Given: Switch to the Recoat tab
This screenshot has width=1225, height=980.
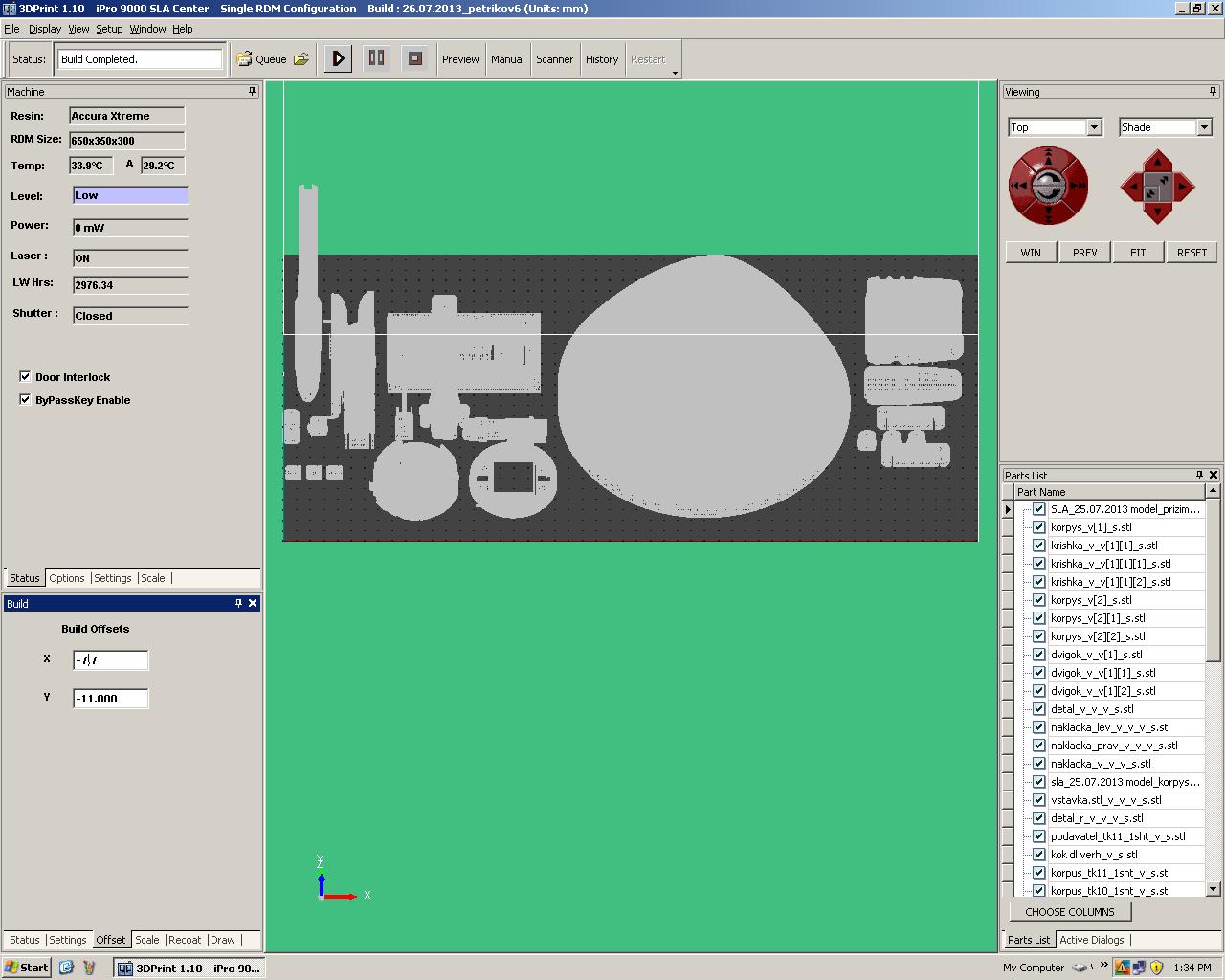Looking at the screenshot, I should [185, 940].
